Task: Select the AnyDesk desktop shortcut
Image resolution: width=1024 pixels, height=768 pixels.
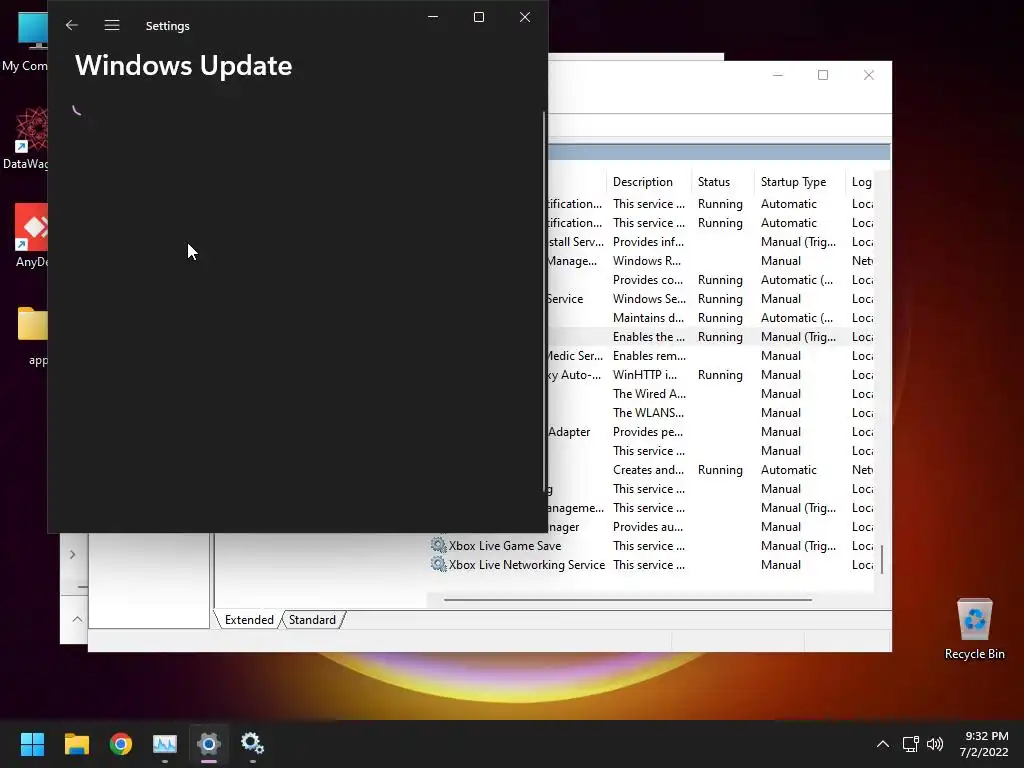Action: (31, 235)
